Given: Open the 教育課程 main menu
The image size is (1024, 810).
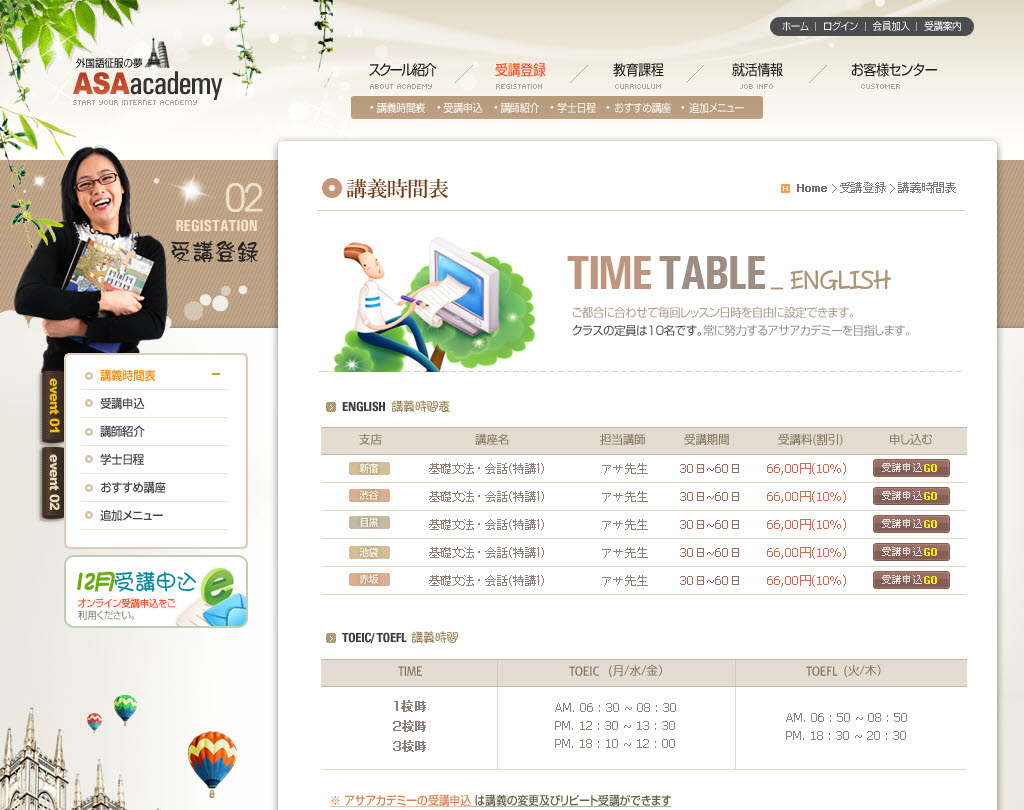Looking at the screenshot, I should click(638, 71).
